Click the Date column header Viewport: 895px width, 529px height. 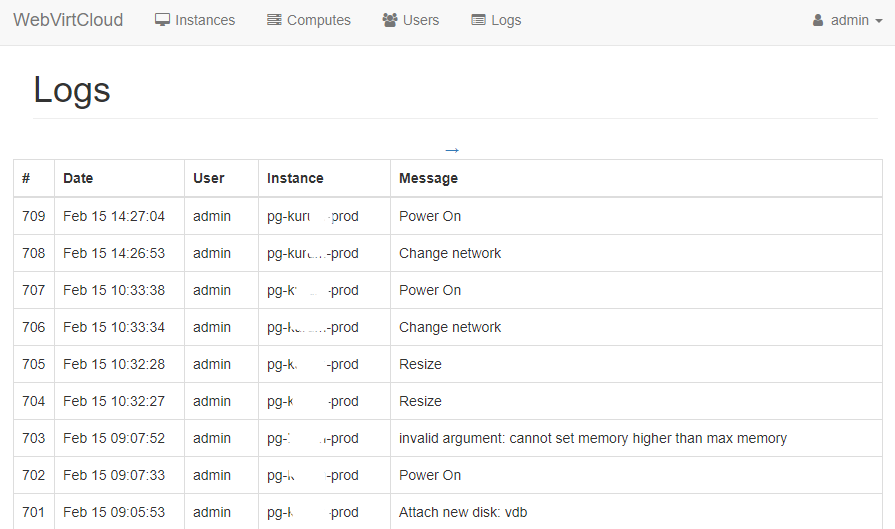click(78, 178)
